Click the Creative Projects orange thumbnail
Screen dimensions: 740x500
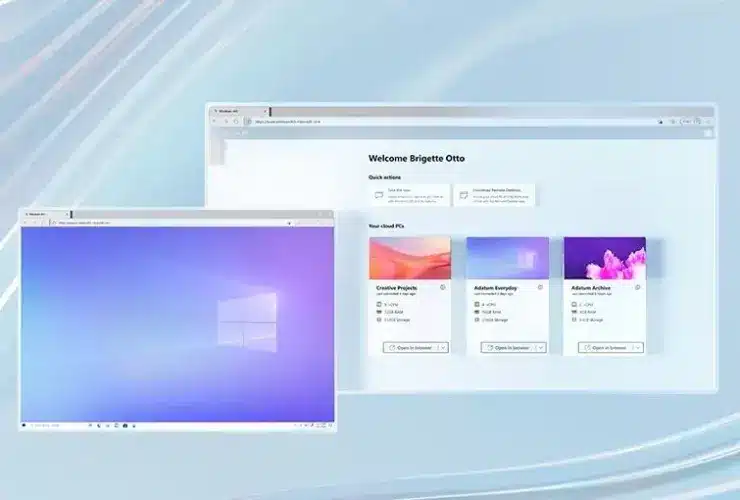coord(410,258)
